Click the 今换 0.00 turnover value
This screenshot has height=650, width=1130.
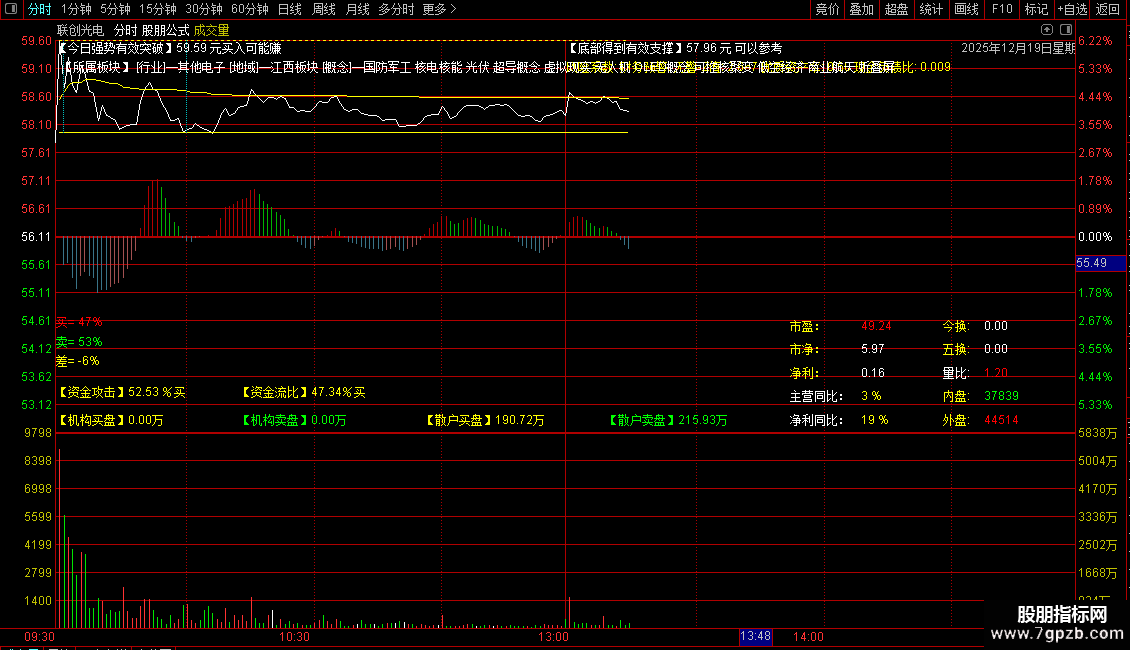(996, 326)
